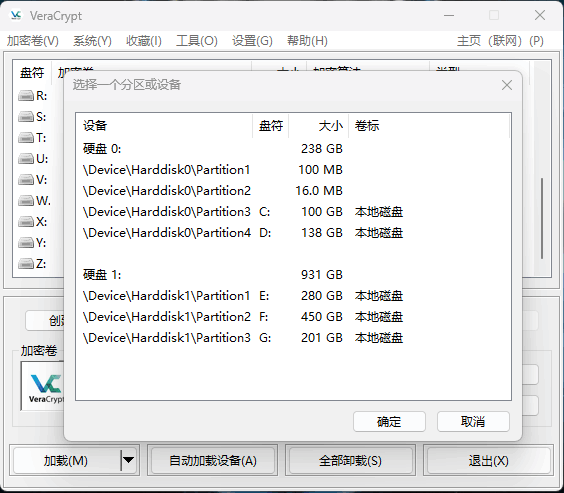Open the 工具(O) menu
564x493 pixels.
coord(197,41)
